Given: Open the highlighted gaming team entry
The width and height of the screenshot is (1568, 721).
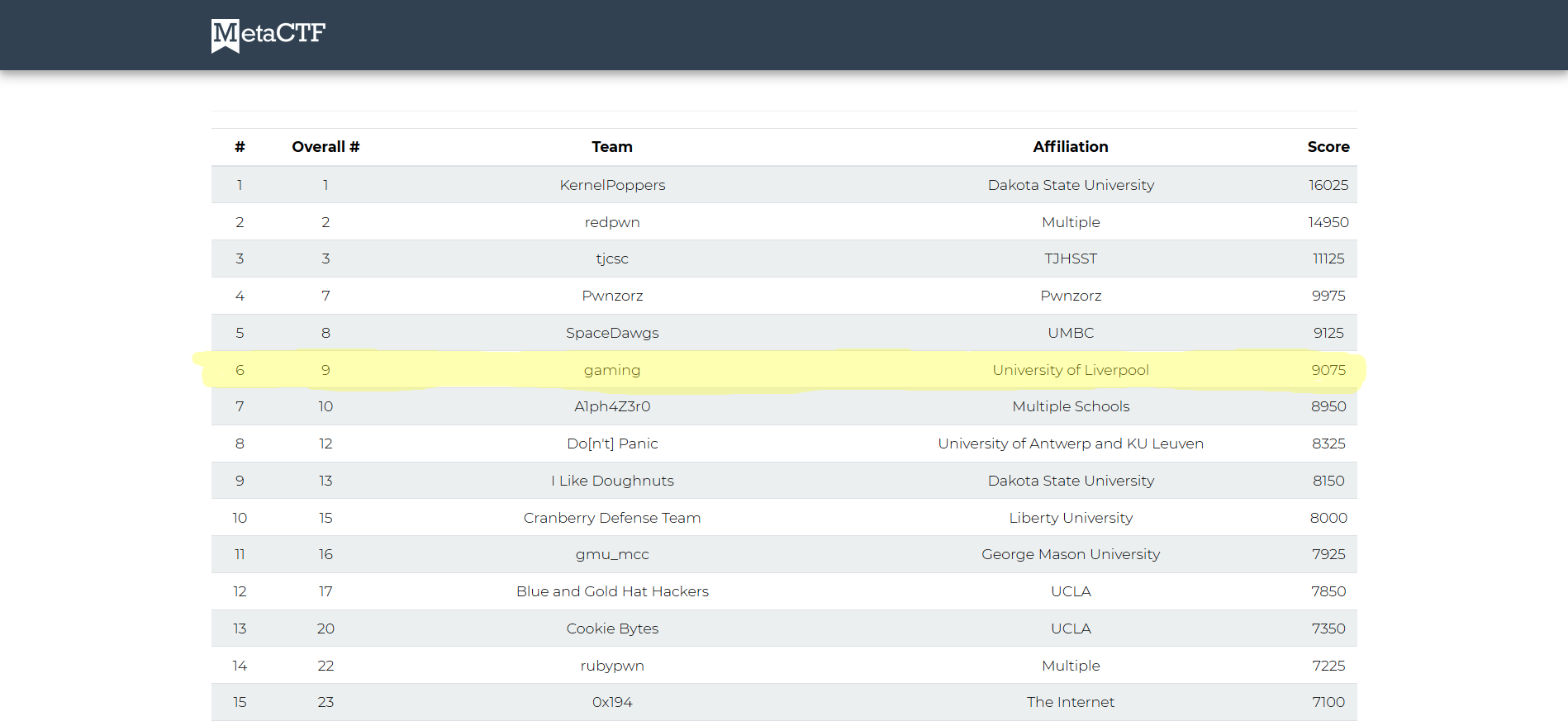Looking at the screenshot, I should coord(612,370).
